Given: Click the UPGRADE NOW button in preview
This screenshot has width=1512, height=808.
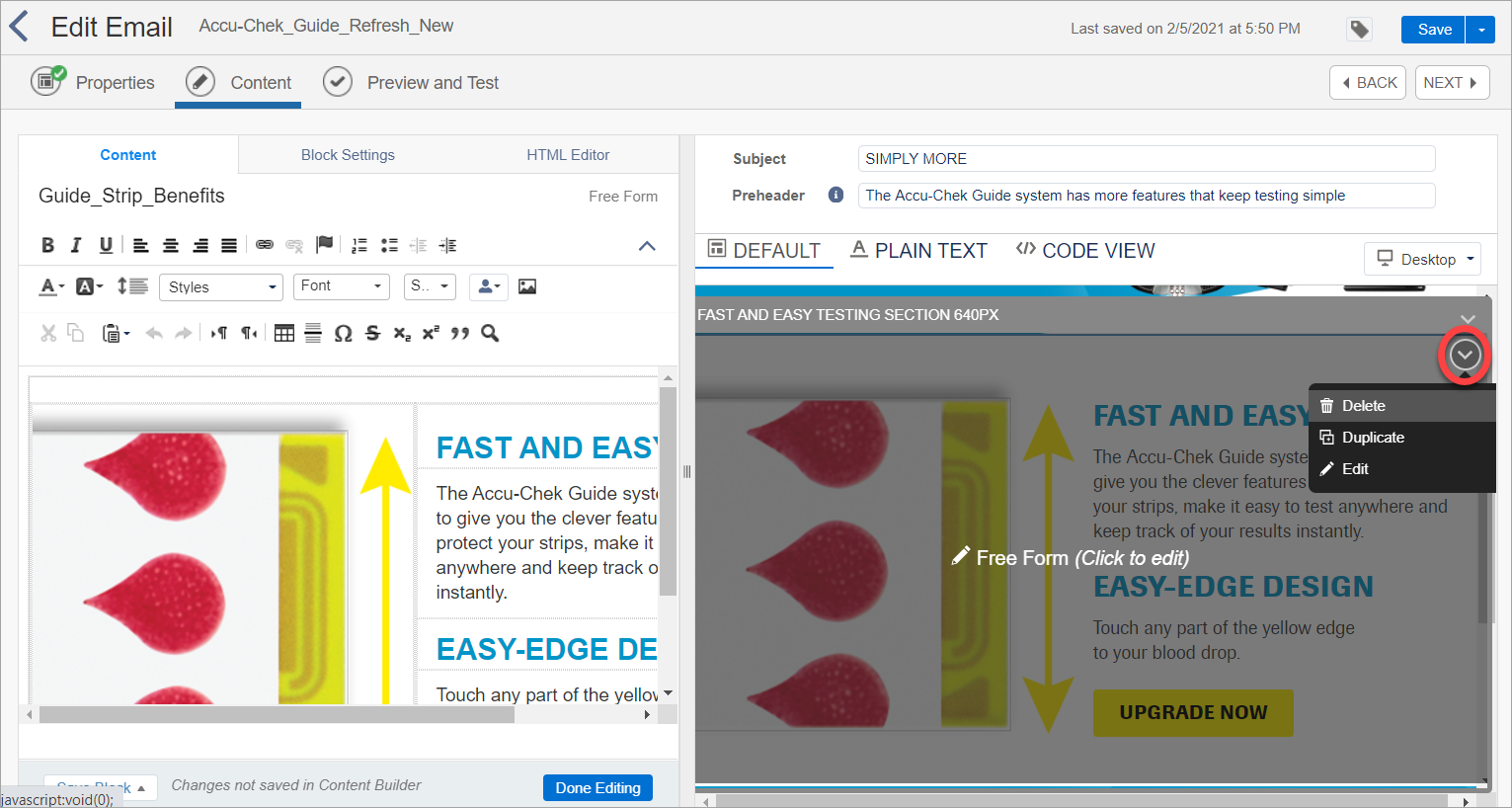Looking at the screenshot, I should click(x=1193, y=712).
